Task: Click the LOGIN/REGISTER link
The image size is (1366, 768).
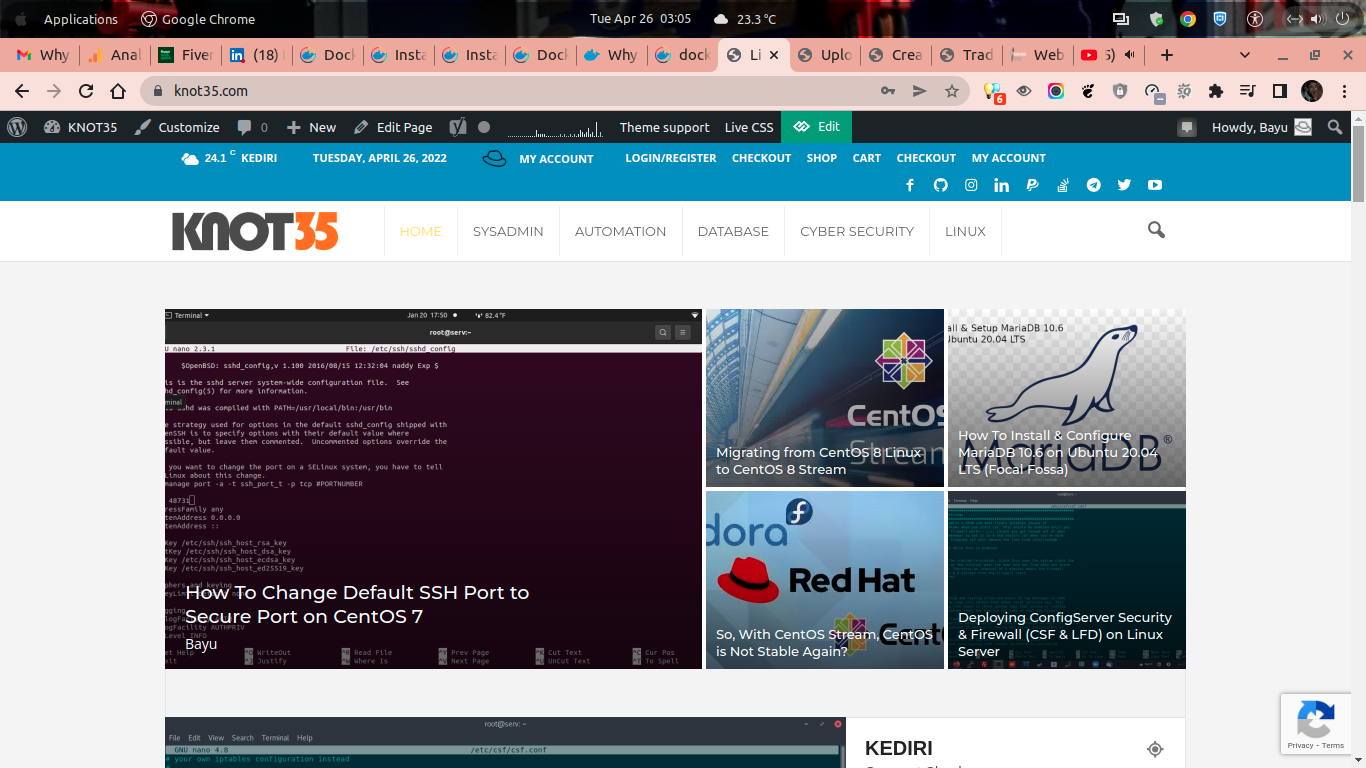Action: pyautogui.click(x=671, y=158)
